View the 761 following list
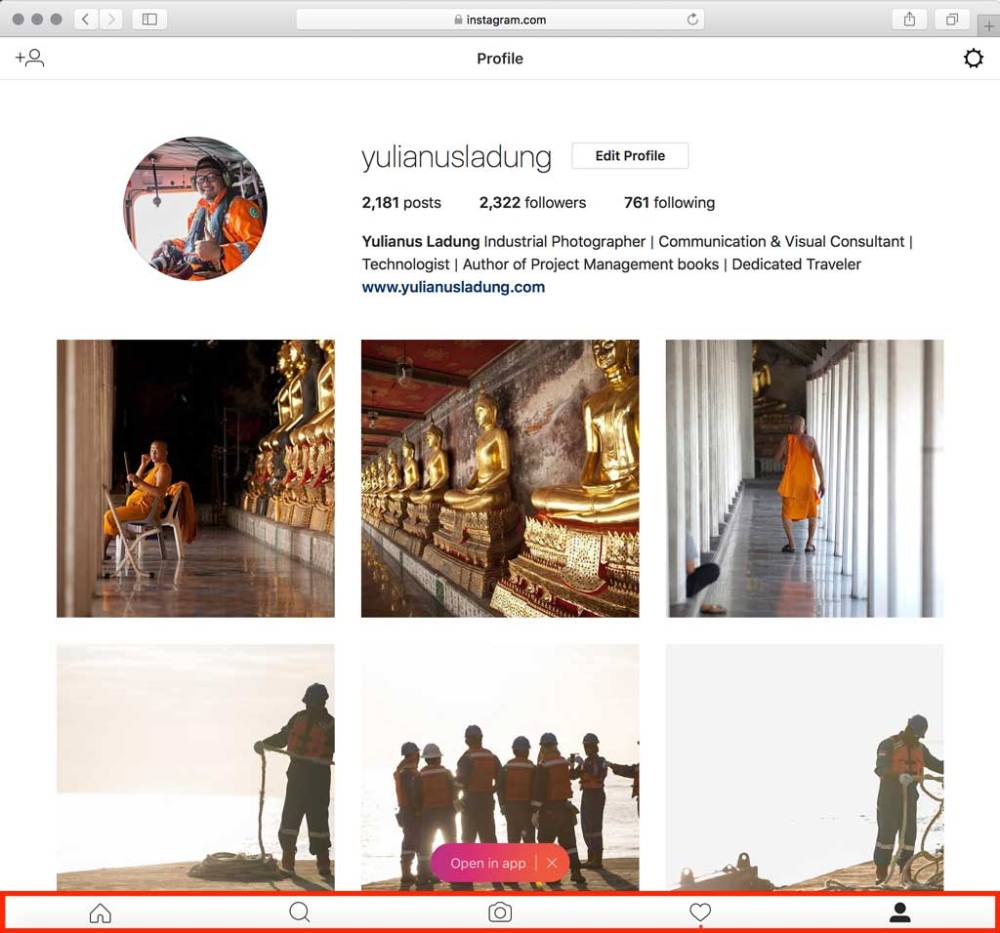The image size is (1000, 933). tap(669, 203)
